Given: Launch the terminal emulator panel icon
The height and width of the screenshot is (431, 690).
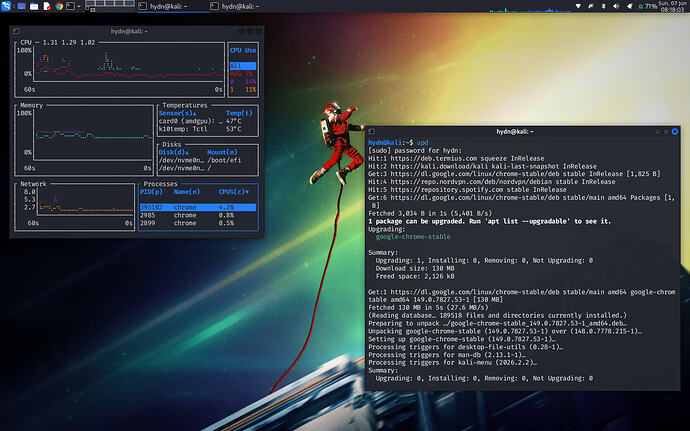Looking at the screenshot, I should coord(70,6).
